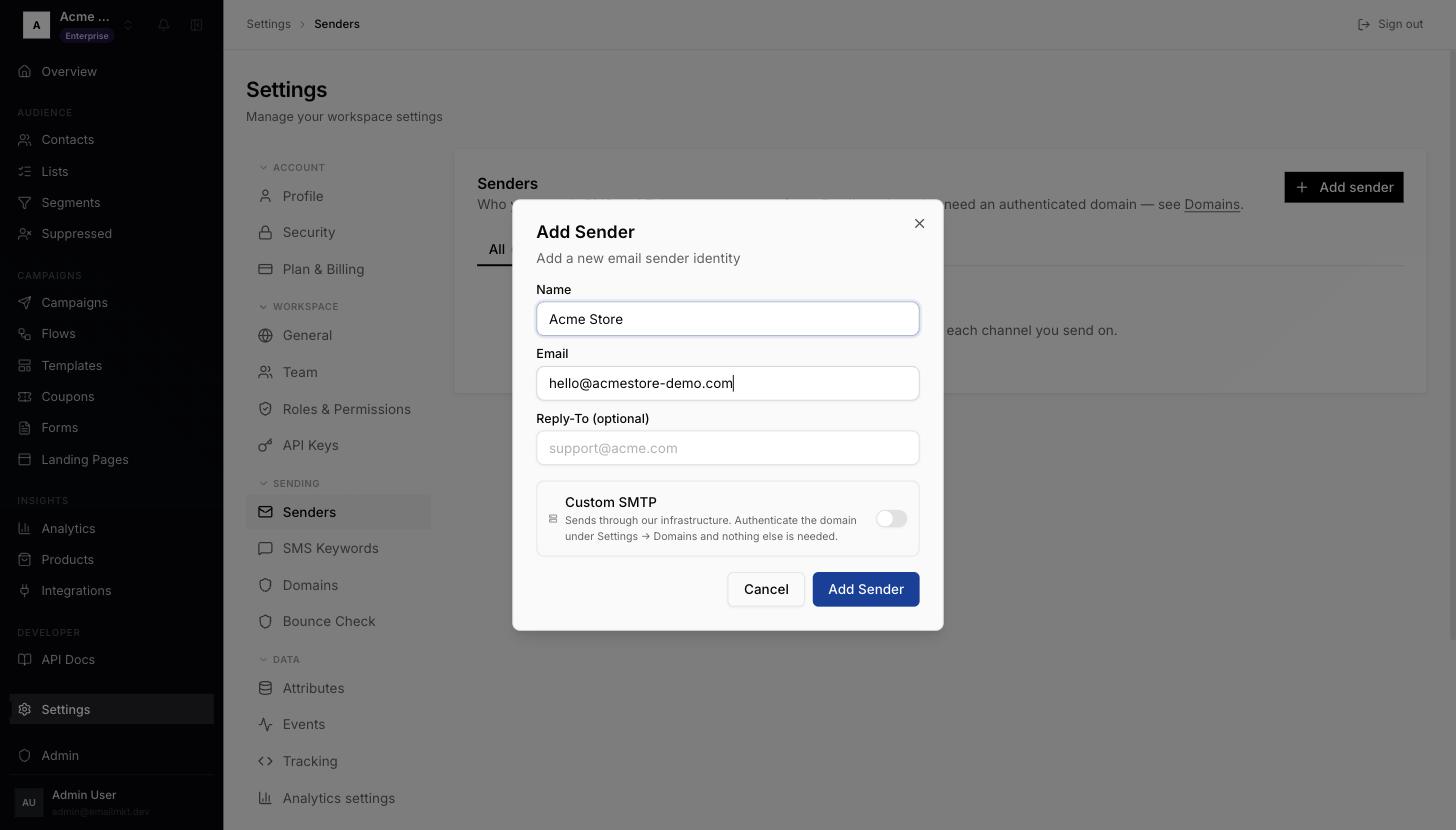
Task: Open API Keys settings
Action: pyautogui.click(x=338, y=445)
